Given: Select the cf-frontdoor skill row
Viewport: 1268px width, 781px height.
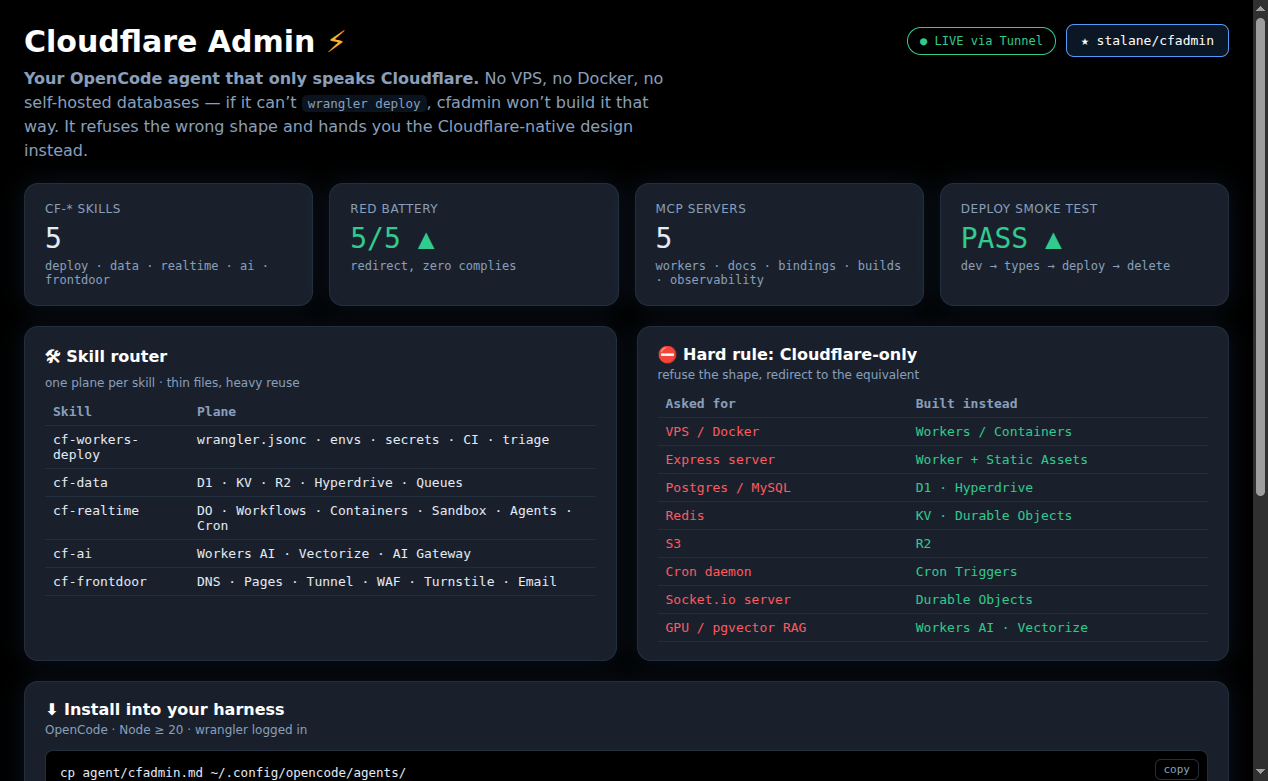Looking at the screenshot, I should pos(320,582).
